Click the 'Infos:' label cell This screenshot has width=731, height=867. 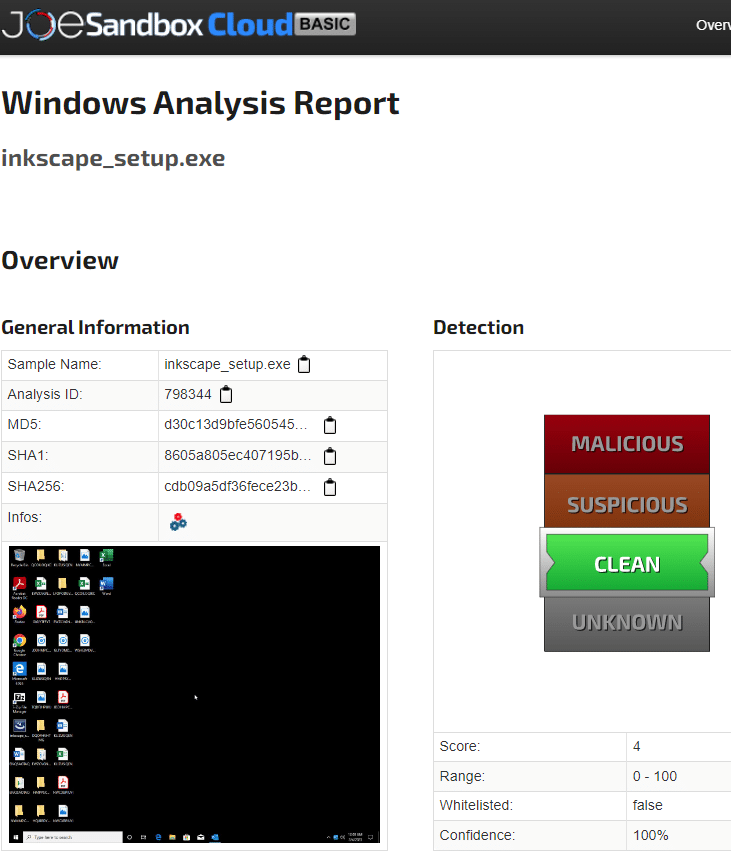[80, 522]
